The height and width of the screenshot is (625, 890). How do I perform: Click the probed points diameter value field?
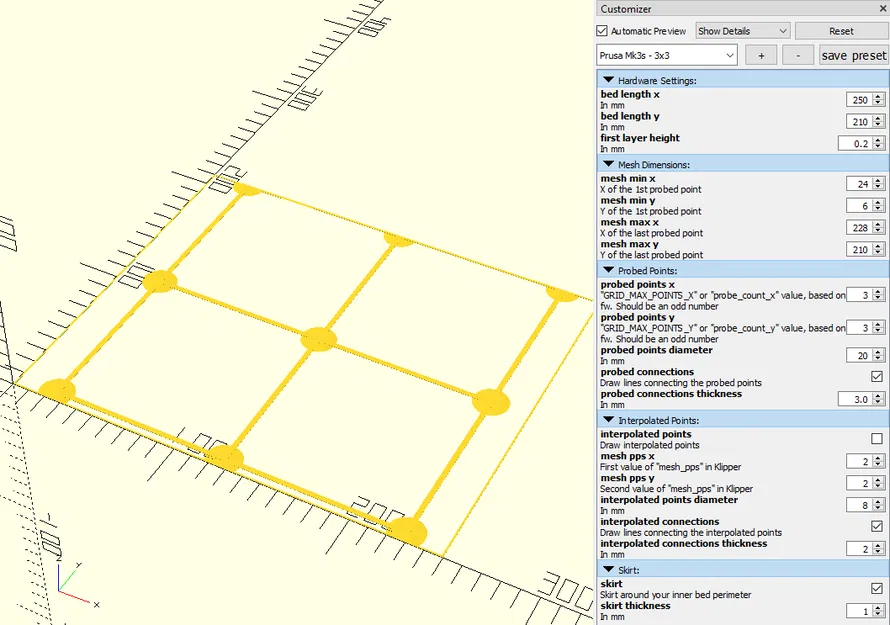coord(859,355)
